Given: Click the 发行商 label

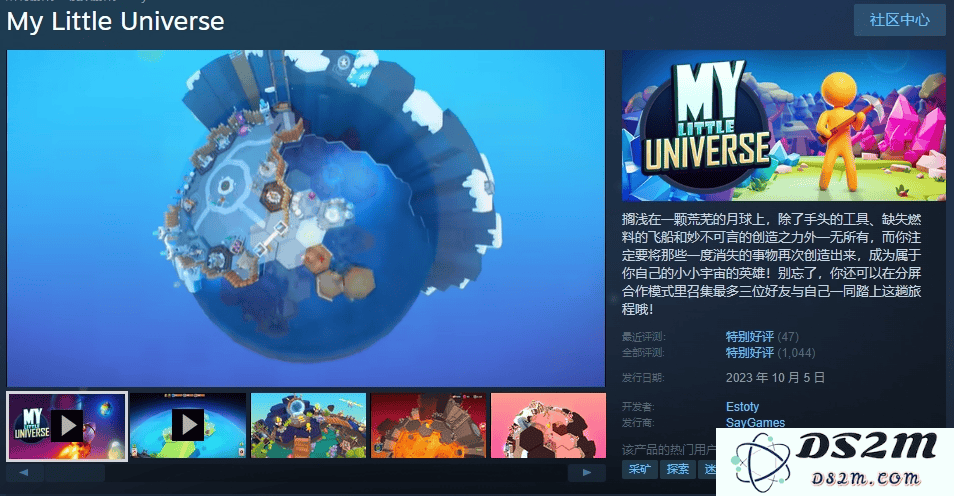Looking at the screenshot, I should pos(638,422).
